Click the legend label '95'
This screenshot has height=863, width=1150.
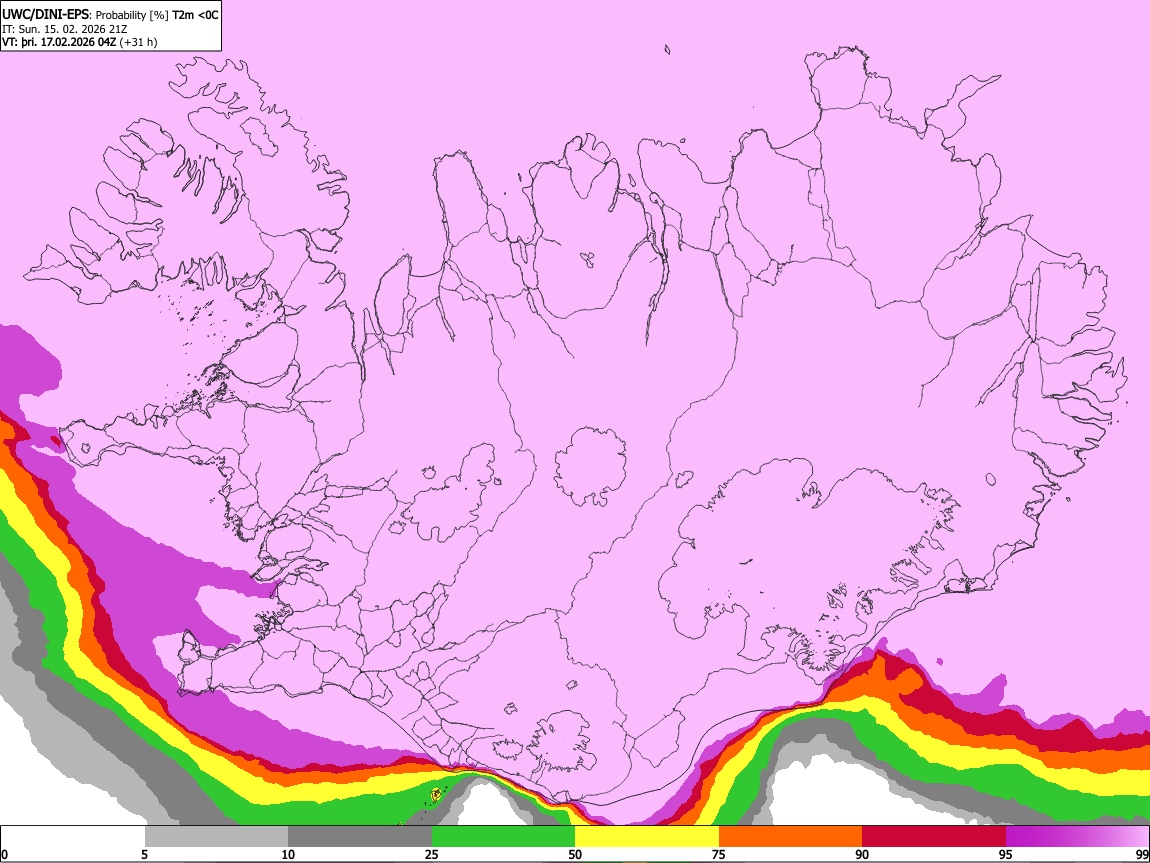(x=1006, y=855)
